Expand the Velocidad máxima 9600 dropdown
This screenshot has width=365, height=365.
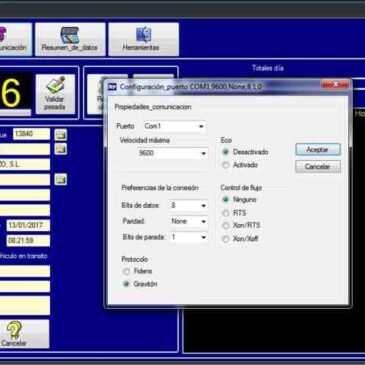pyautogui.click(x=173, y=153)
